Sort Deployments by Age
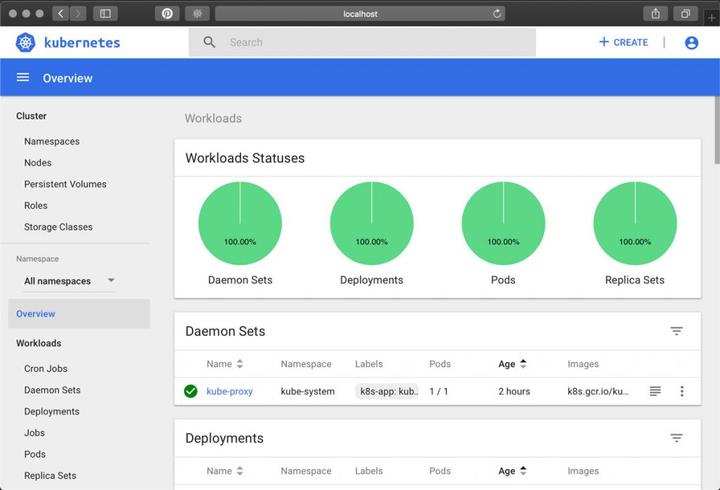Screen dimensions: 720x490 pos(512,471)
